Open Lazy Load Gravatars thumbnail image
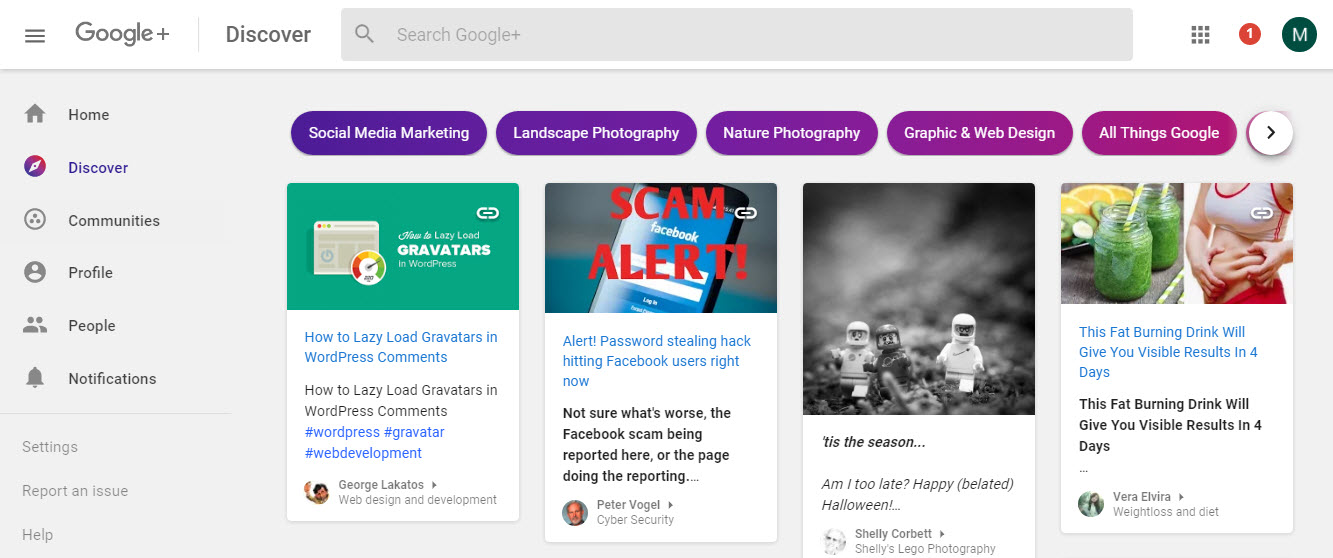Image resolution: width=1333 pixels, height=558 pixels. coord(403,246)
